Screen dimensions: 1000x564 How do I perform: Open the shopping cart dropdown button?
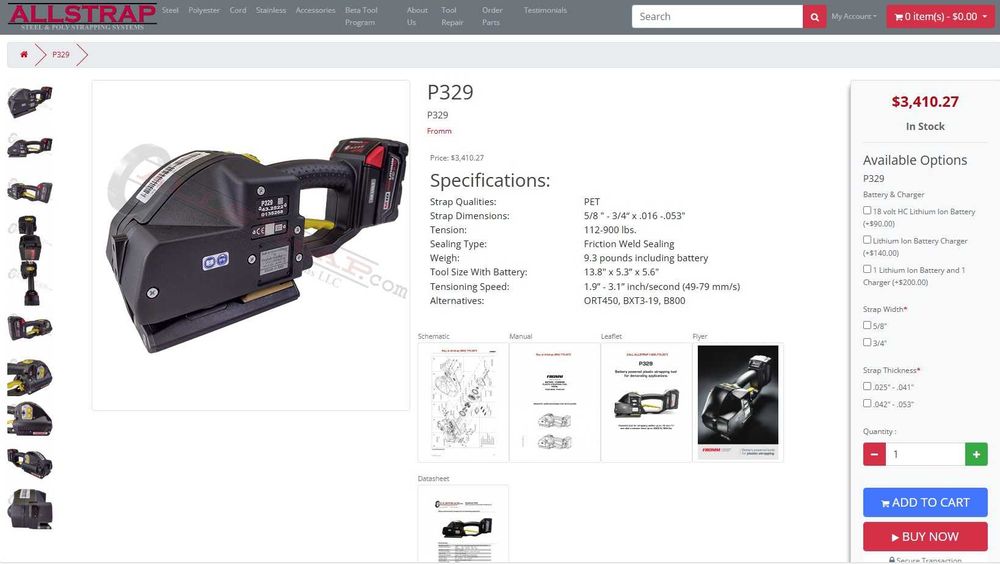tap(940, 17)
